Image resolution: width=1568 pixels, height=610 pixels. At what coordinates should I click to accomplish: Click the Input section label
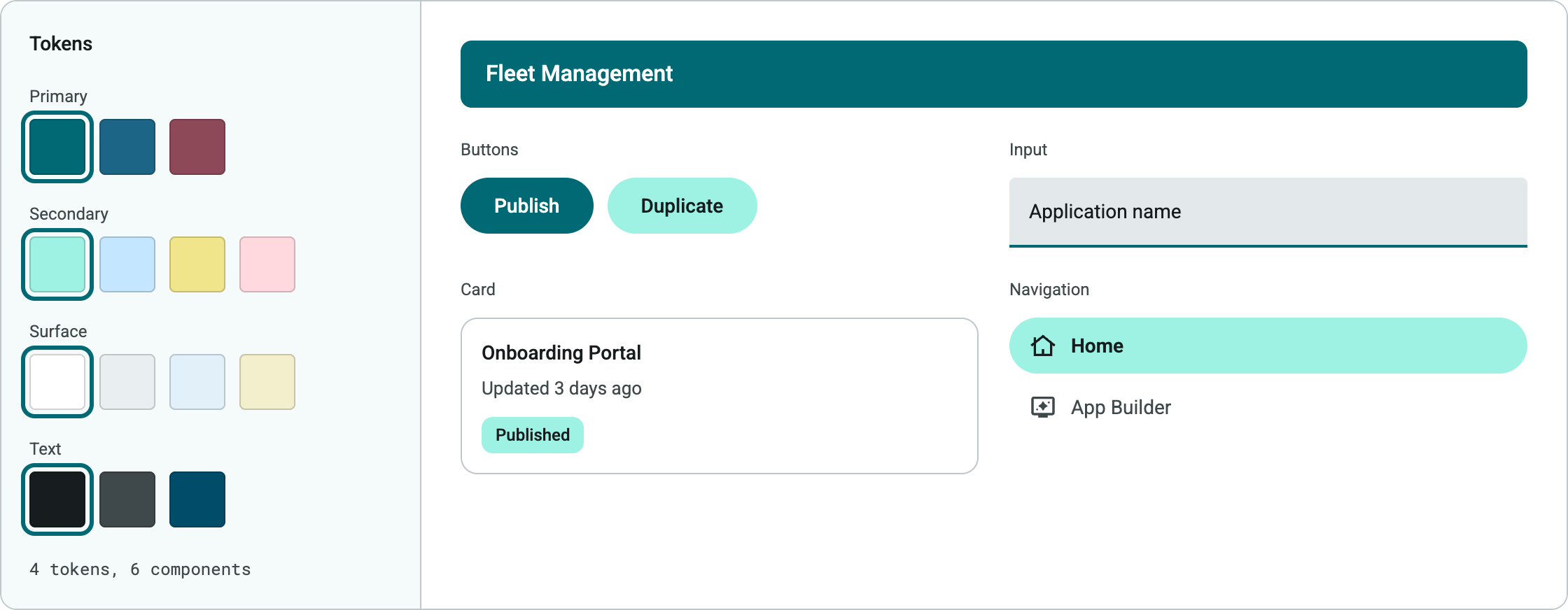click(1028, 150)
